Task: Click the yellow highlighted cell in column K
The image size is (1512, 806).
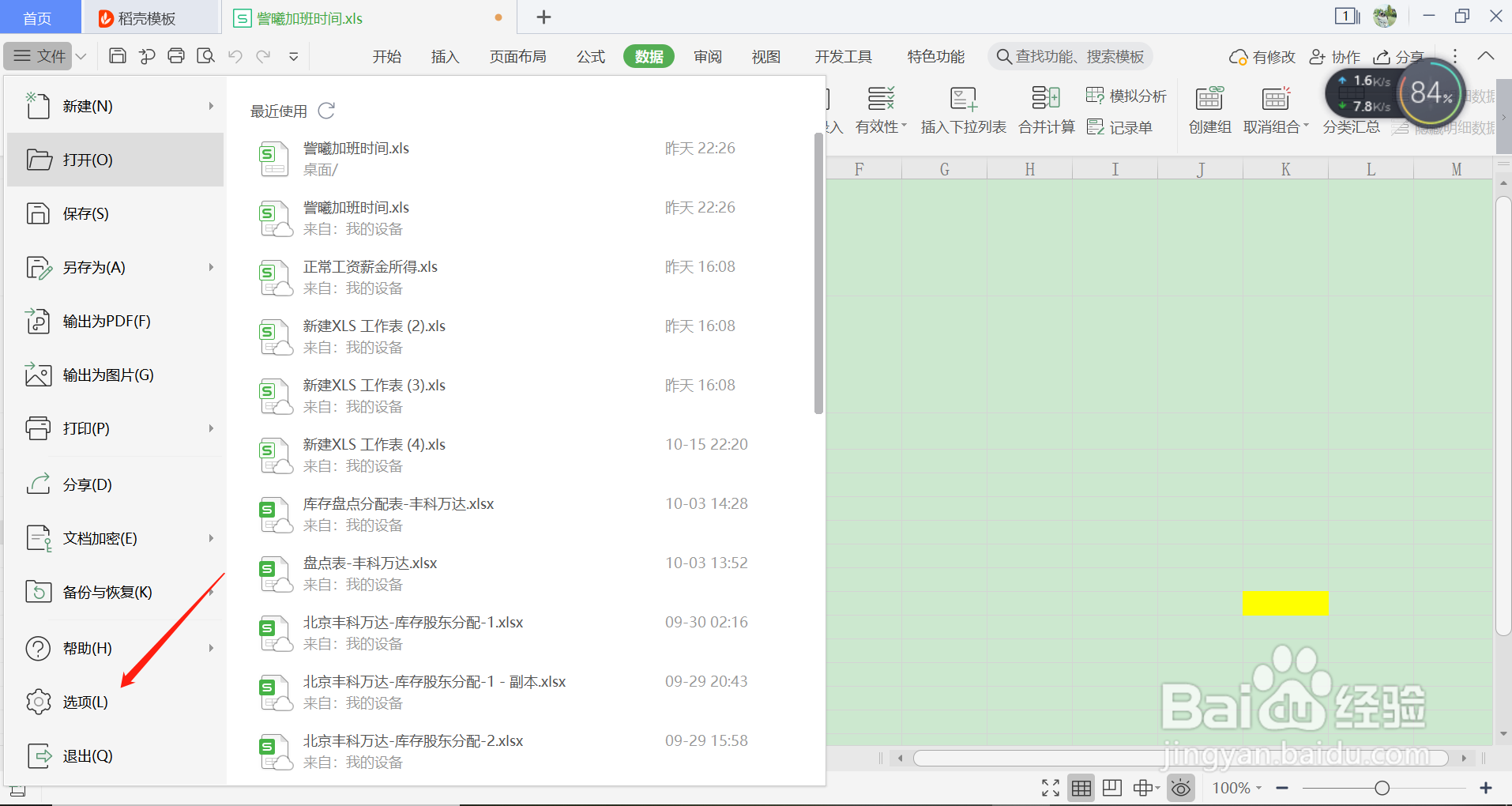Action: click(x=1285, y=603)
